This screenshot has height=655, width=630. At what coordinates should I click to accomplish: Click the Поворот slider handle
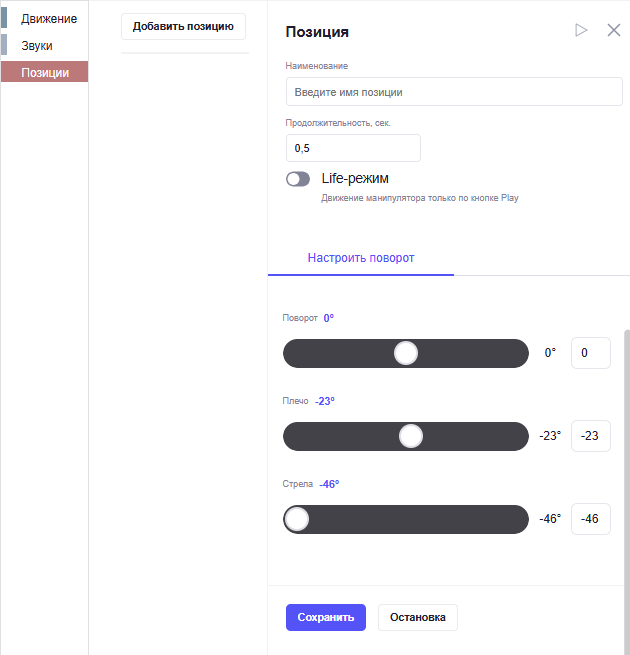coord(406,353)
